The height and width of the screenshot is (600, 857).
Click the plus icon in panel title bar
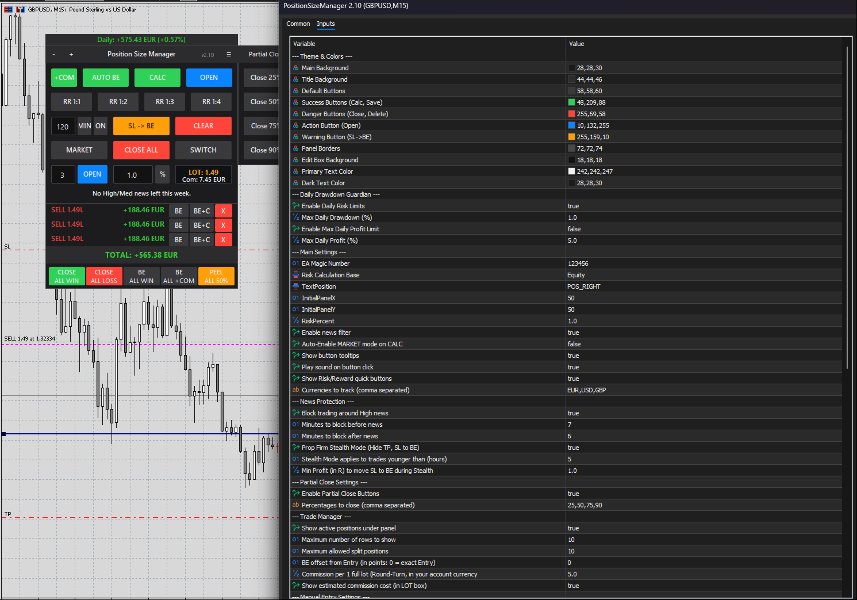(x=71, y=55)
